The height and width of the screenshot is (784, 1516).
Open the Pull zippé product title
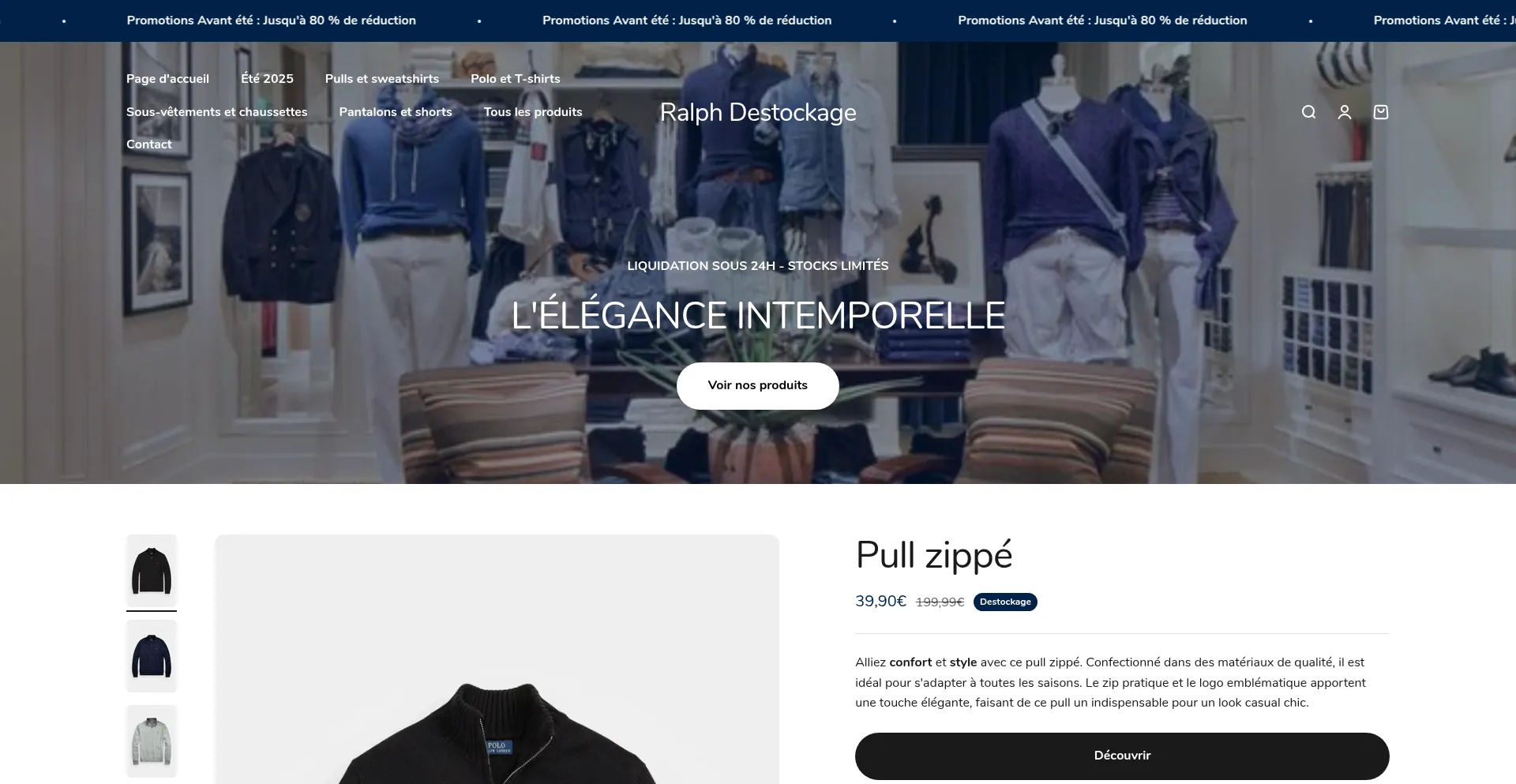tap(934, 555)
